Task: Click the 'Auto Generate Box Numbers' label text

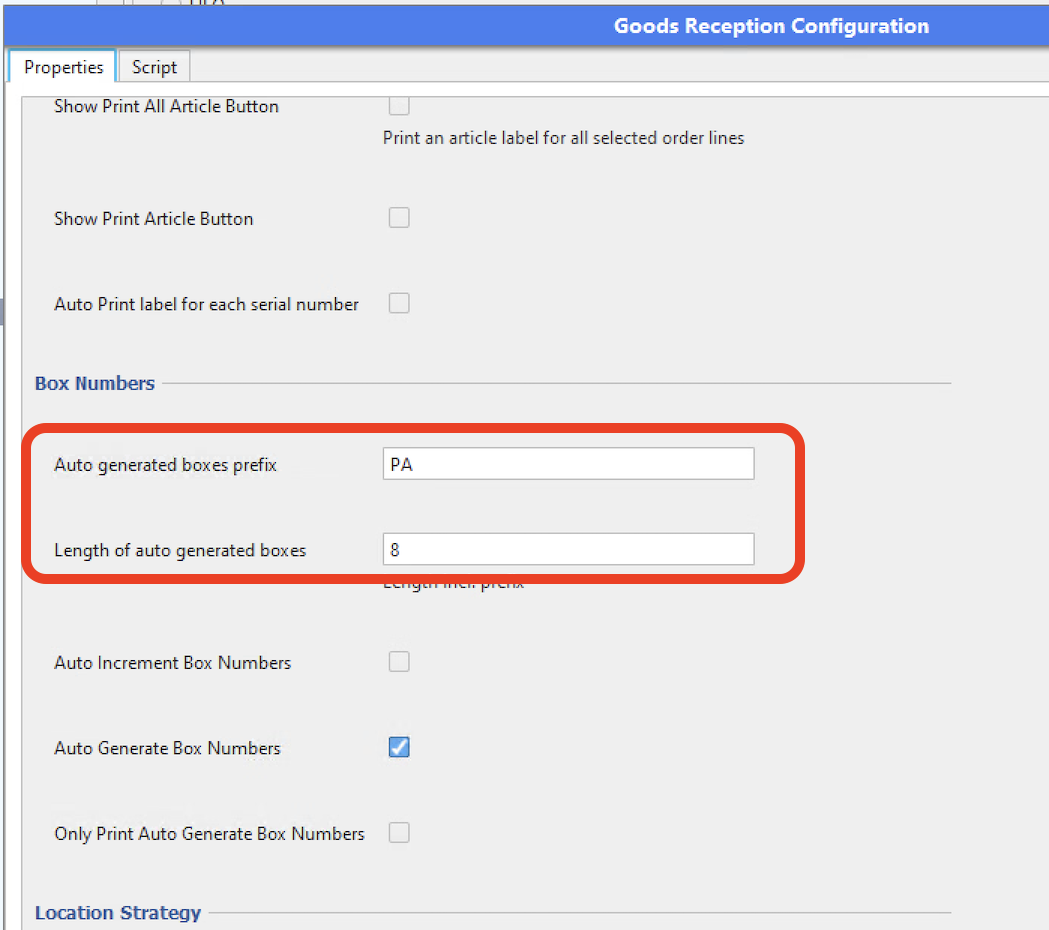Action: 167,748
